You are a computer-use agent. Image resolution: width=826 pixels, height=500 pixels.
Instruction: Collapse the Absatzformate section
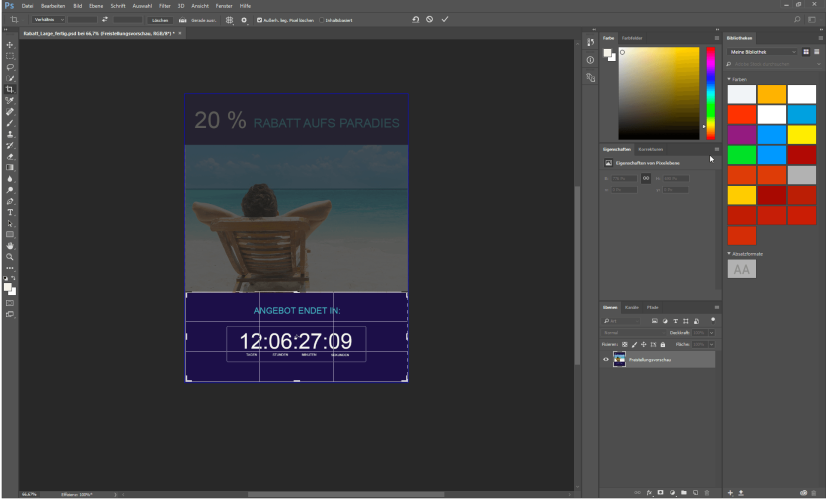pos(729,253)
